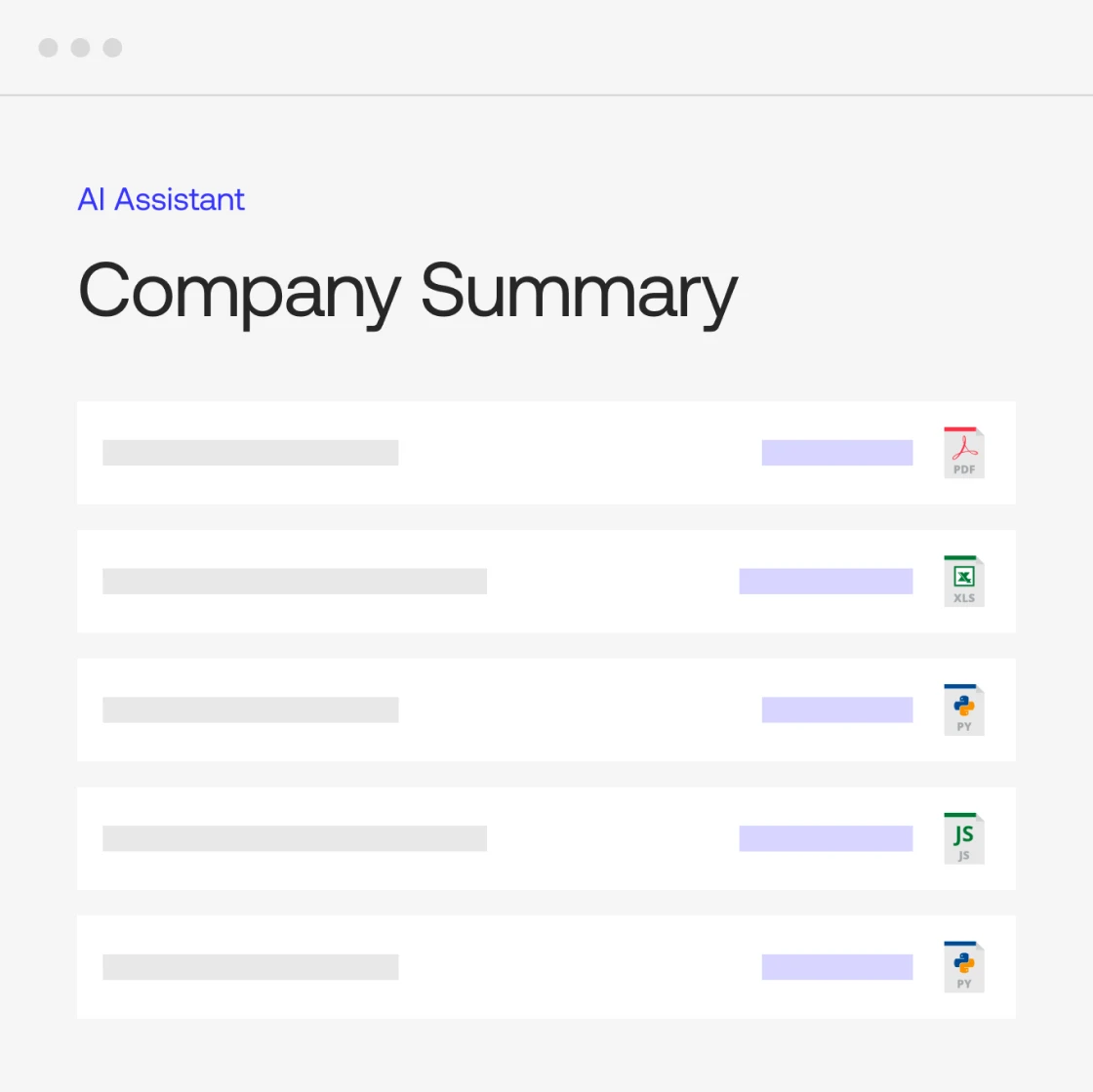Select the purple tag beside the bottom PY icon

[836, 967]
